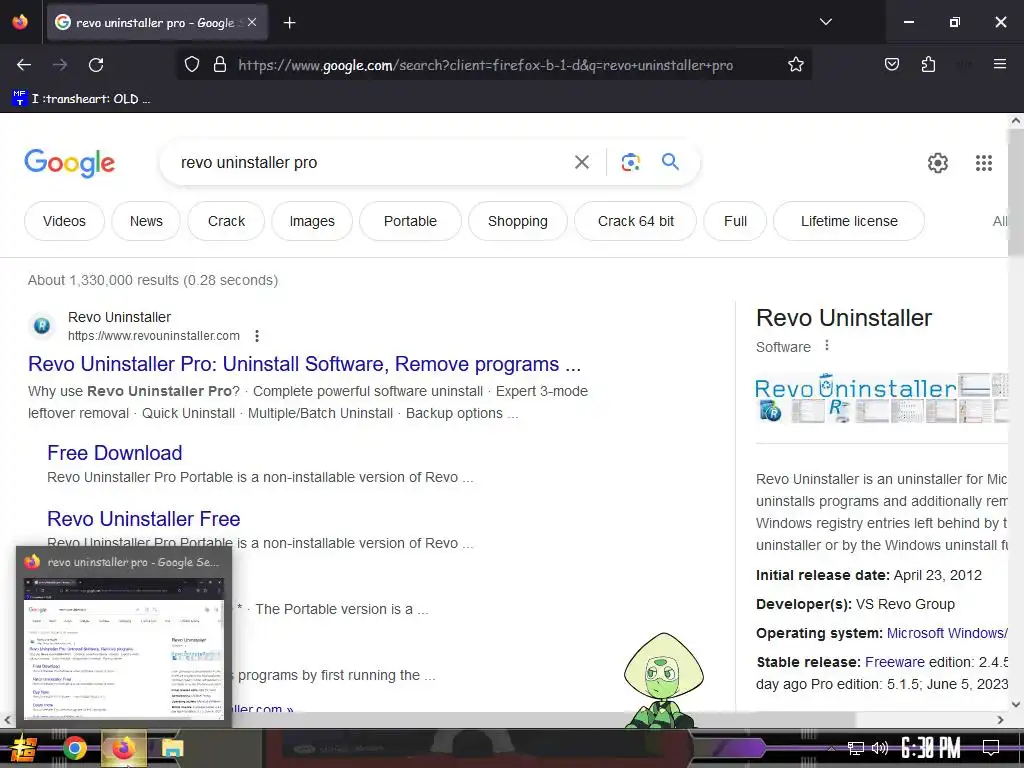Screen dimensions: 1024x768
Task: Click into the Google search input
Action: (372, 163)
